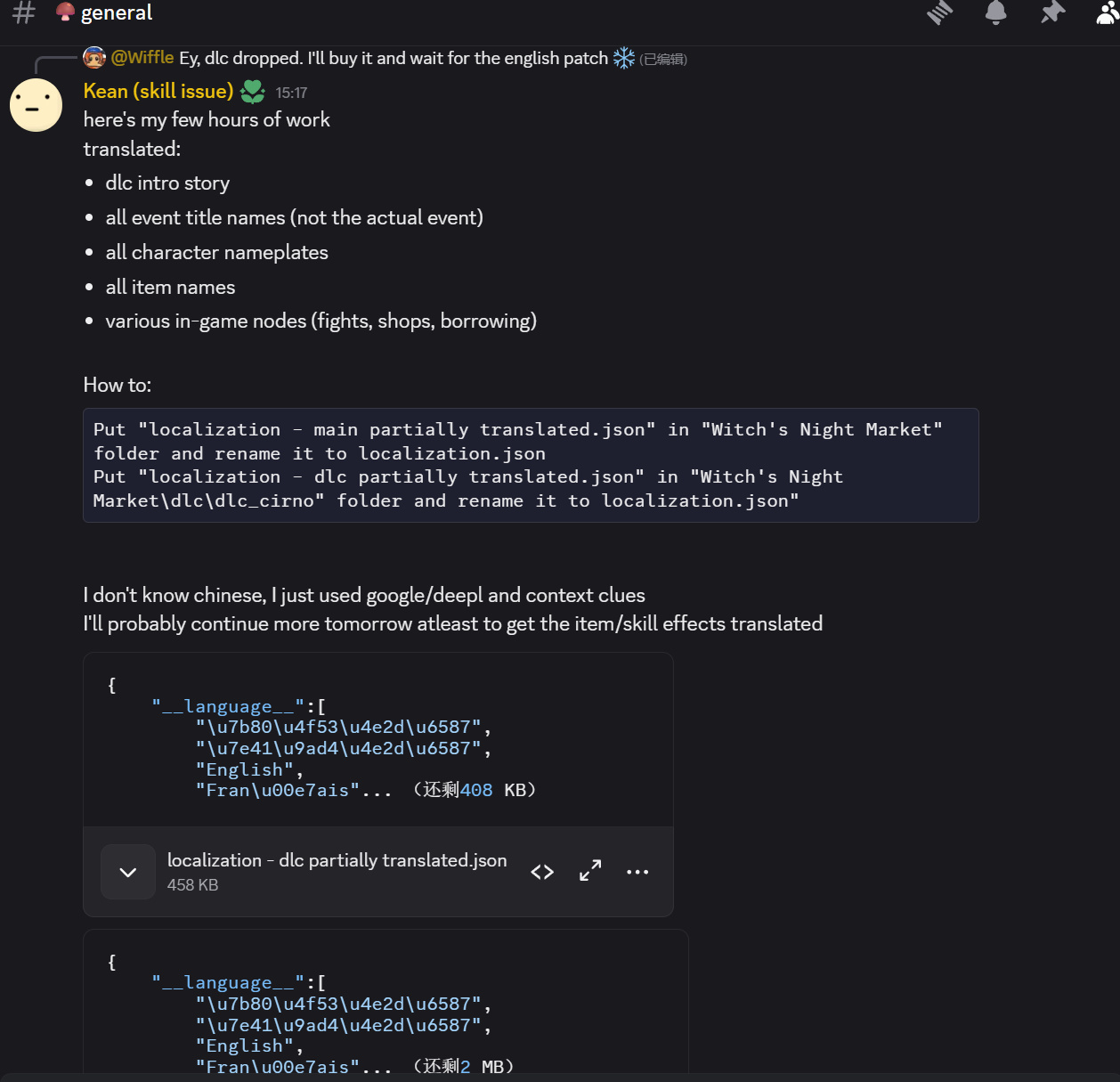Open Kean (skill issue) user profile name
Image resolution: width=1120 pixels, height=1082 pixels.
click(158, 92)
